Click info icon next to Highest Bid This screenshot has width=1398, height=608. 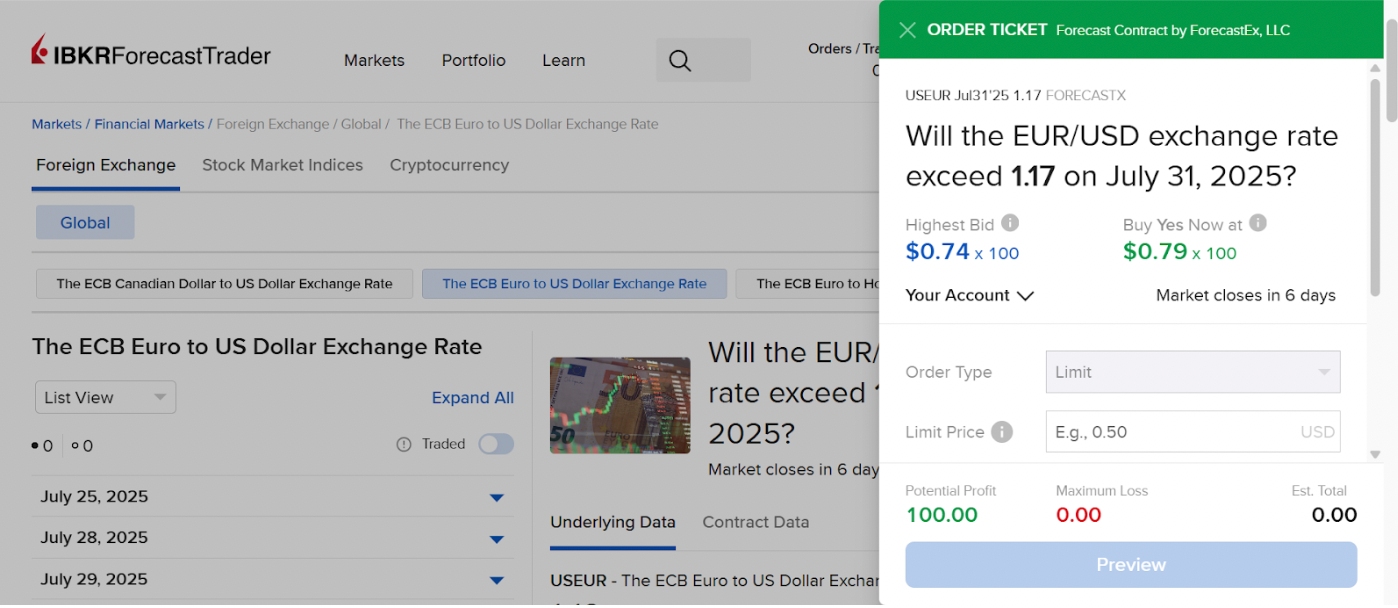(x=1010, y=223)
